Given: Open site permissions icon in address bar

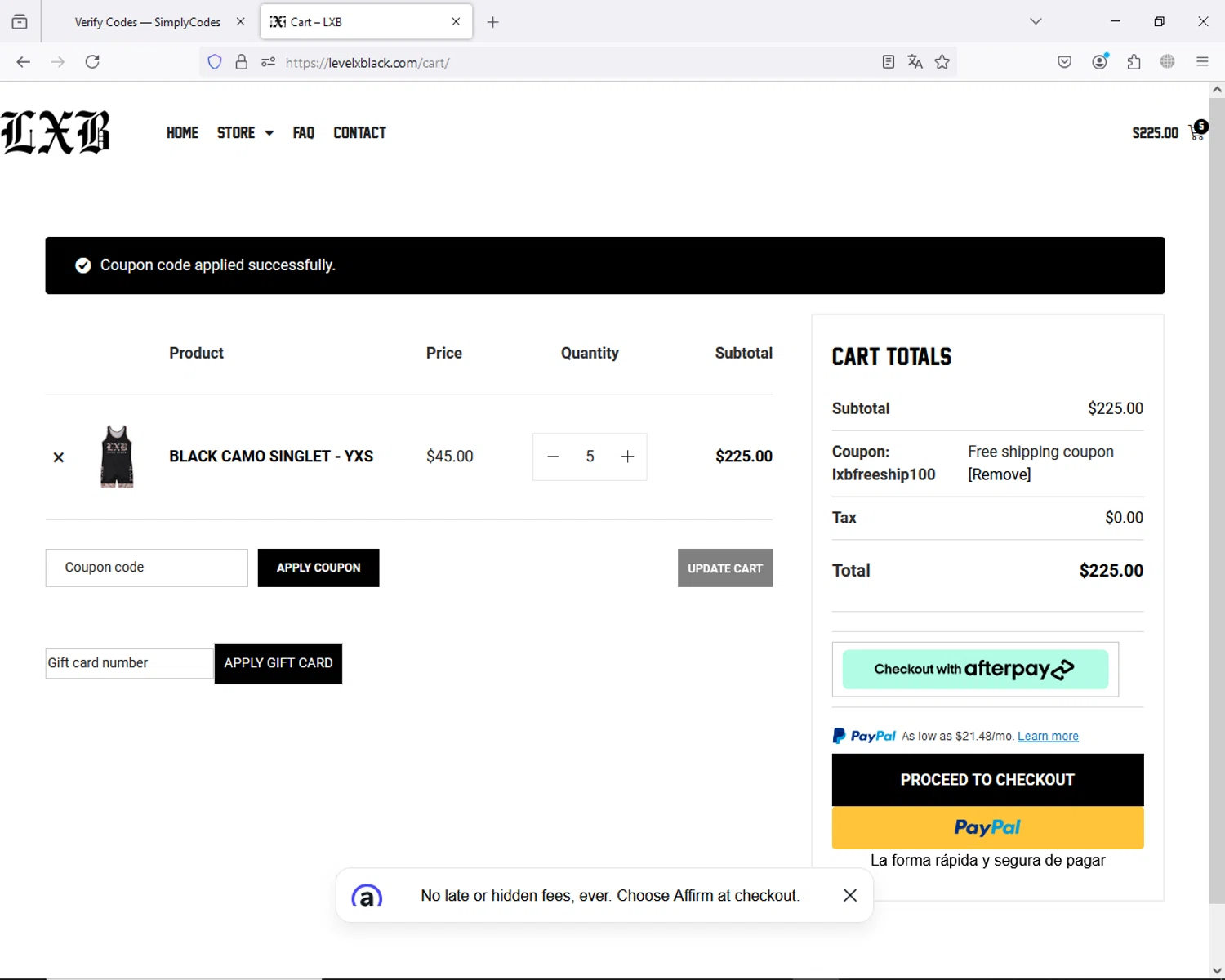Looking at the screenshot, I should [268, 62].
